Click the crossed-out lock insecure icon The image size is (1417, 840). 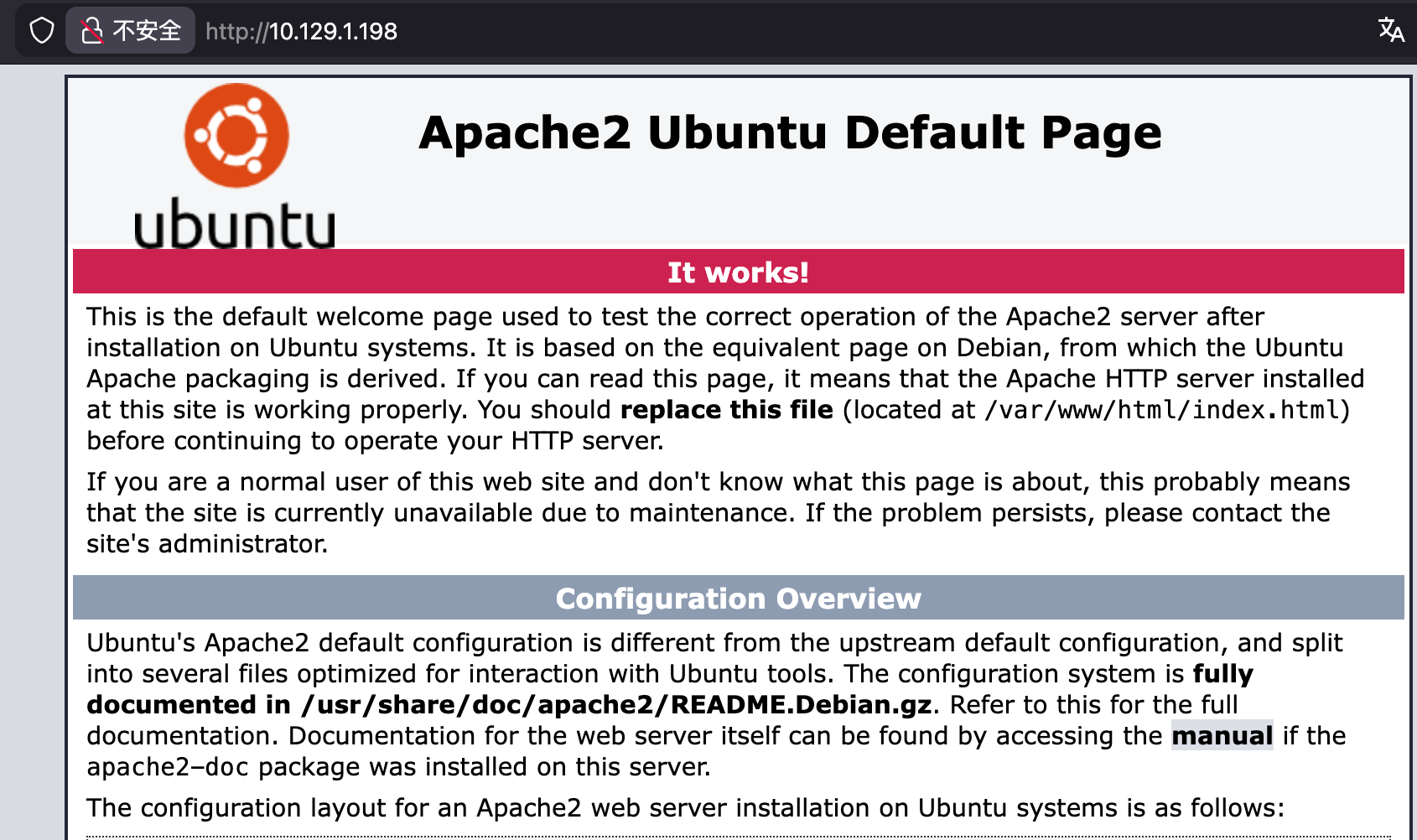coord(91,31)
